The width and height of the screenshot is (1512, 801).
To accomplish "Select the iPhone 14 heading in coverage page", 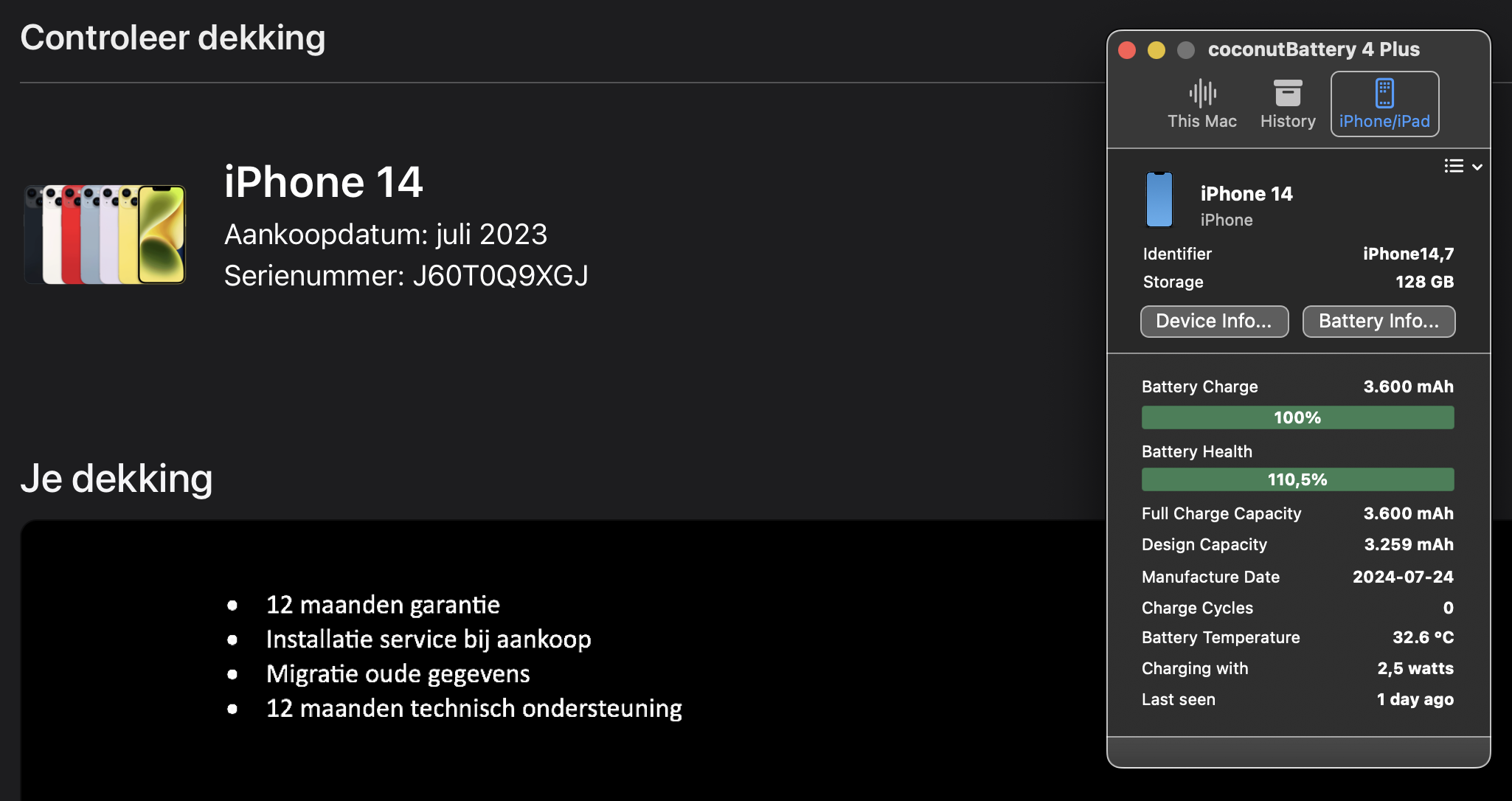I will [323, 182].
